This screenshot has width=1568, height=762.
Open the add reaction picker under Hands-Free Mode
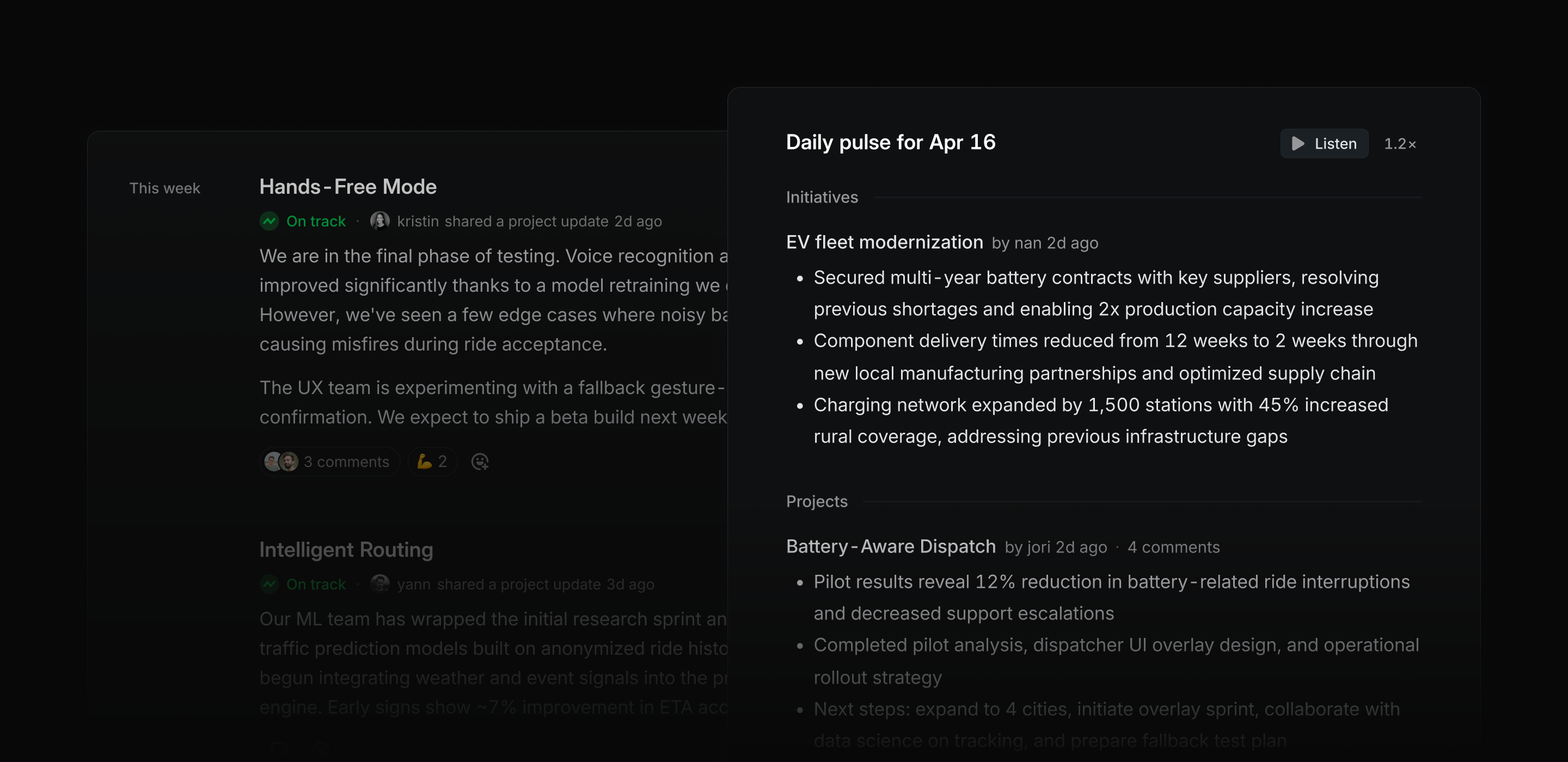(480, 462)
